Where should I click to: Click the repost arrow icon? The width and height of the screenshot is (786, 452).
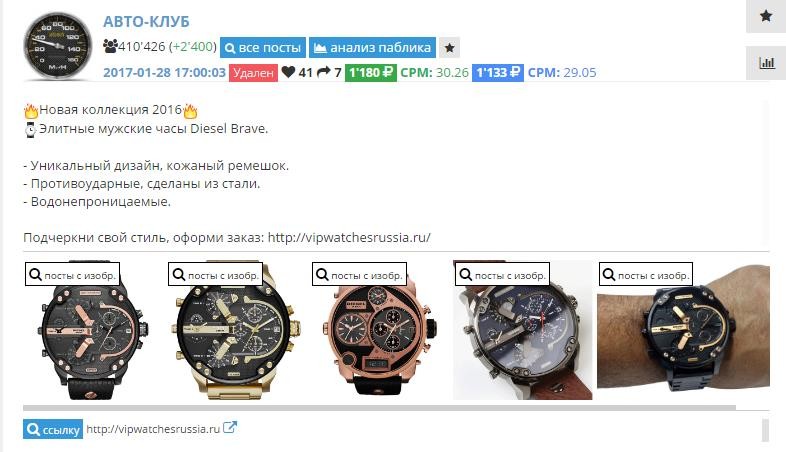coord(324,72)
